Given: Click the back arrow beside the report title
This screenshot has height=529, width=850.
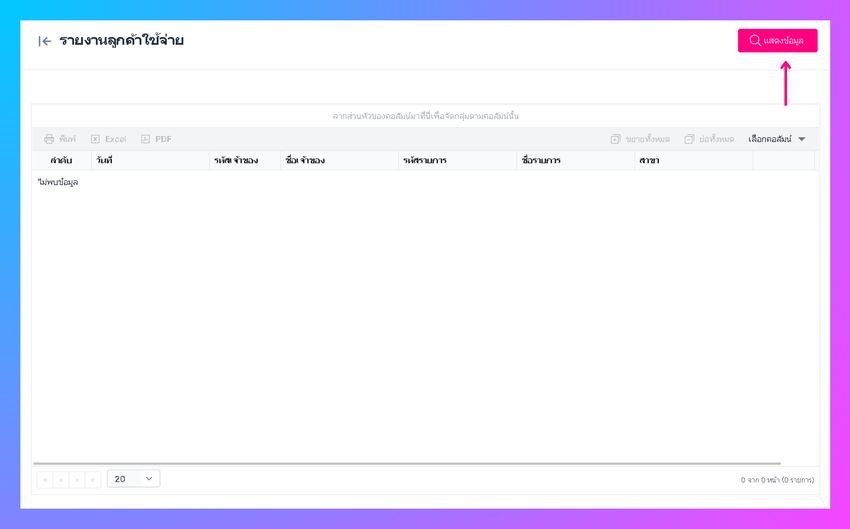Looking at the screenshot, I should pos(44,41).
